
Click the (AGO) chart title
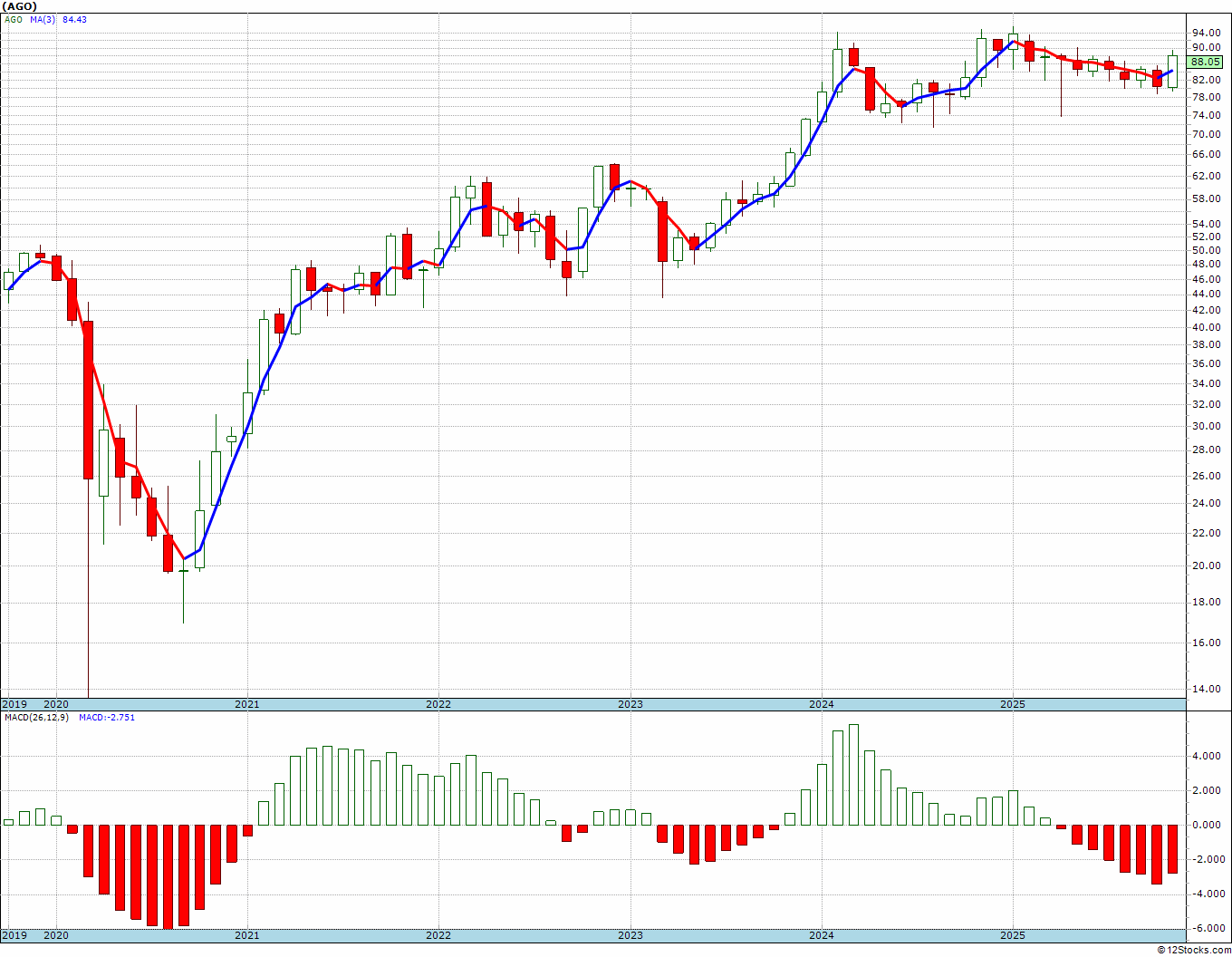20,6
